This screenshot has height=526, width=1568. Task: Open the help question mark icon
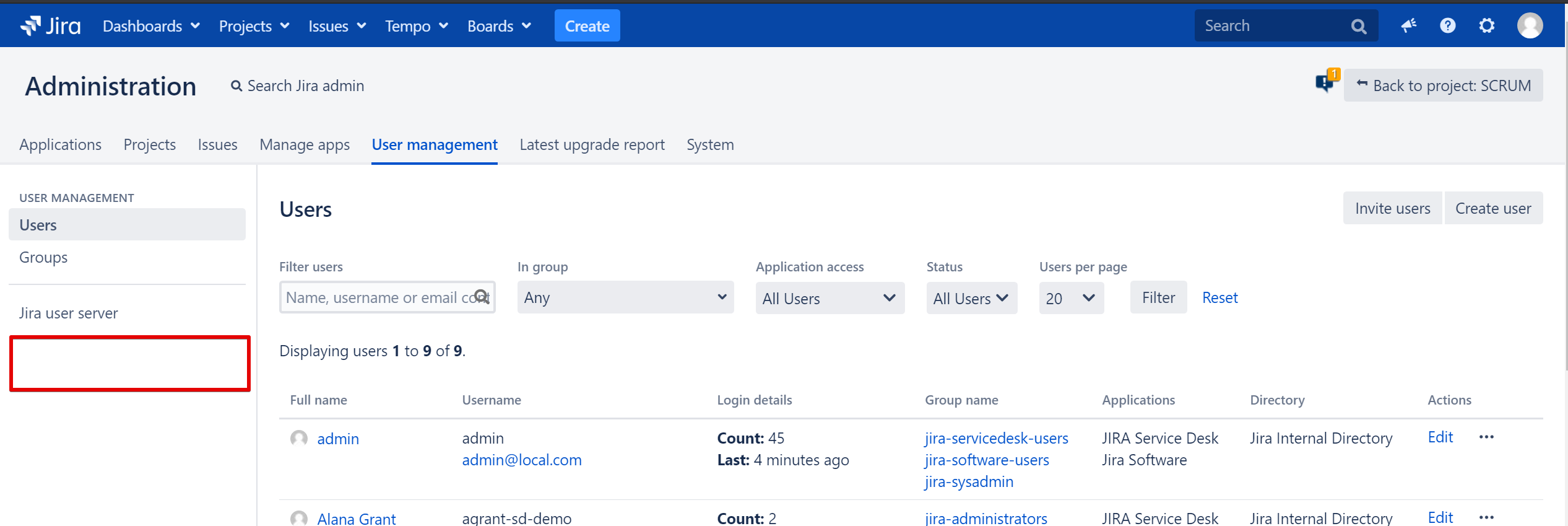coord(1448,25)
